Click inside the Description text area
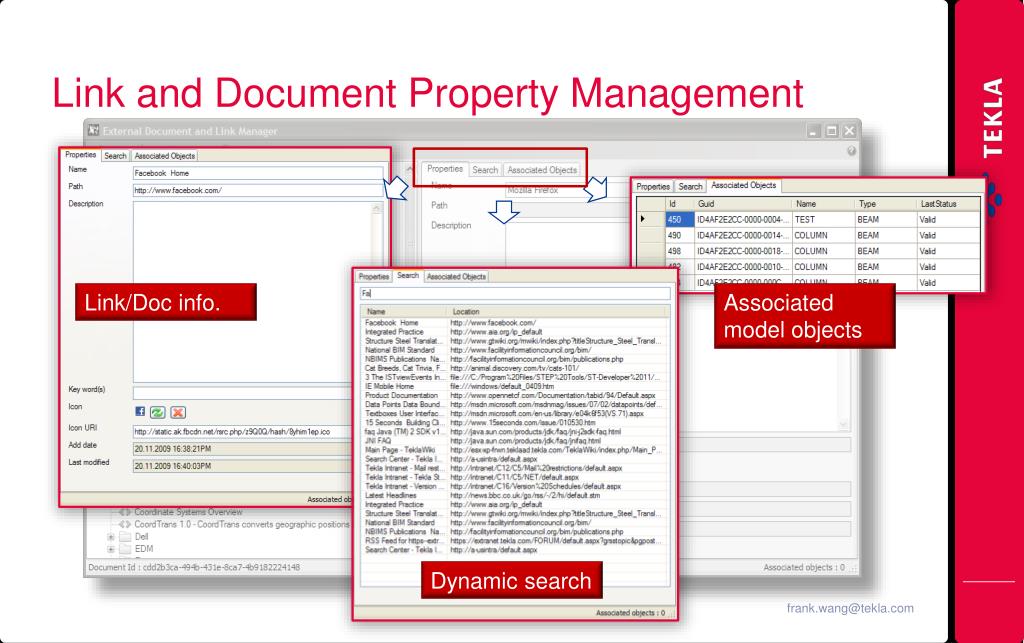The width and height of the screenshot is (1024, 643). 252,292
